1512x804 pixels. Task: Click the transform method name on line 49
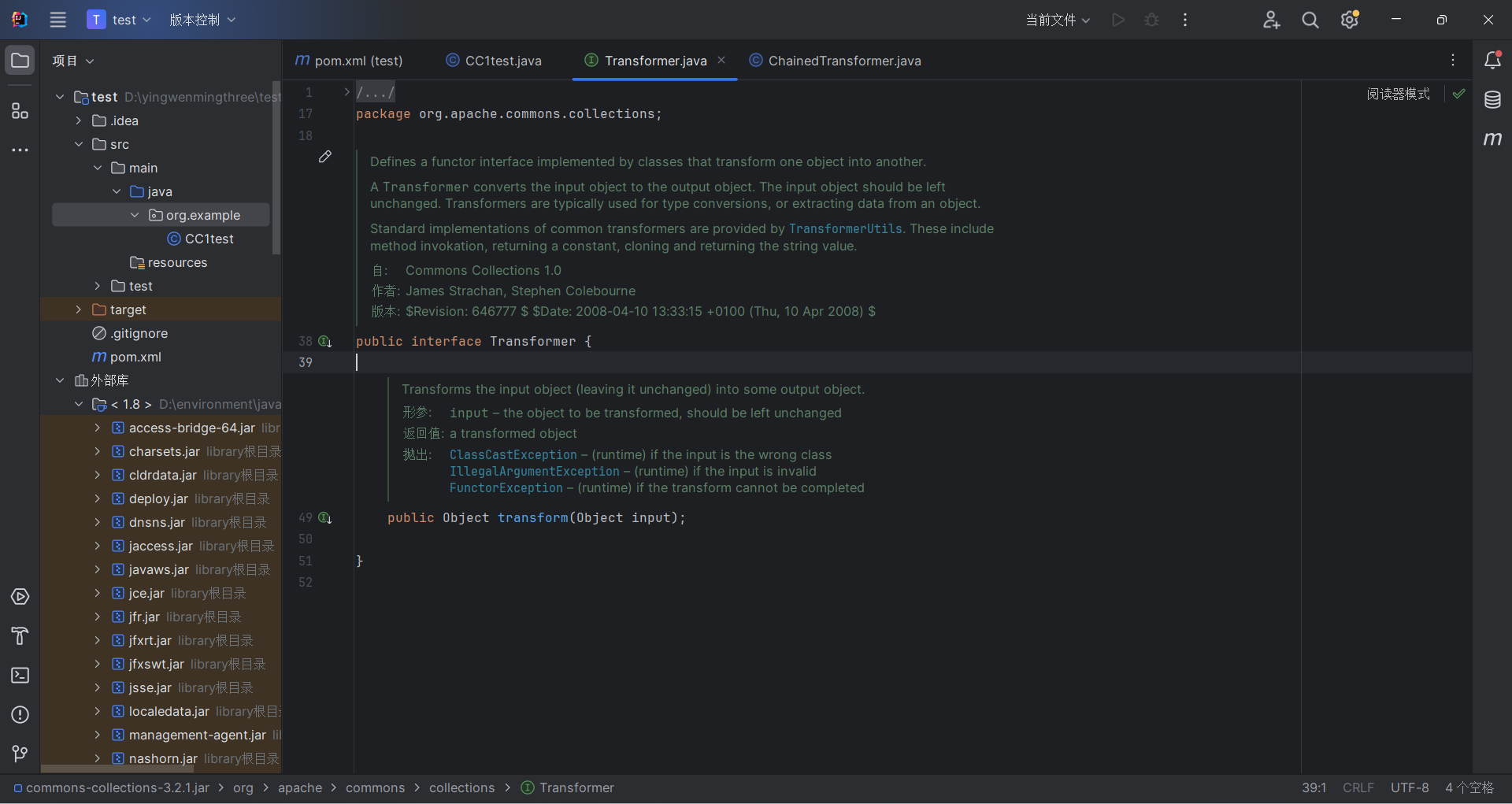coord(532,517)
